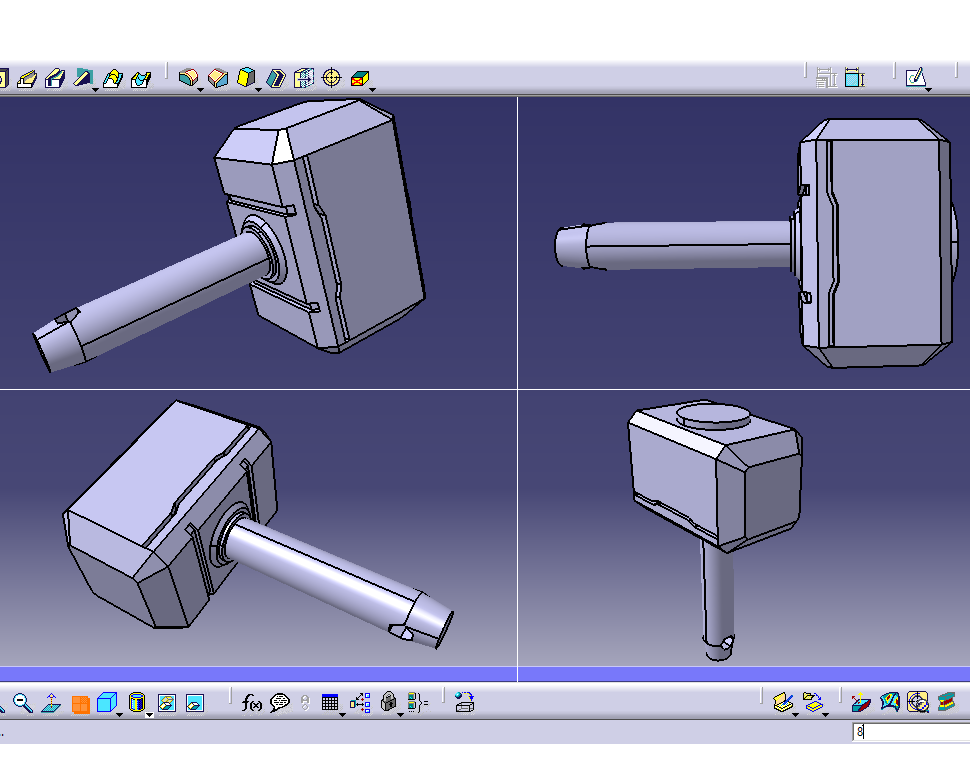Open the Sketch tool

(x=914, y=78)
